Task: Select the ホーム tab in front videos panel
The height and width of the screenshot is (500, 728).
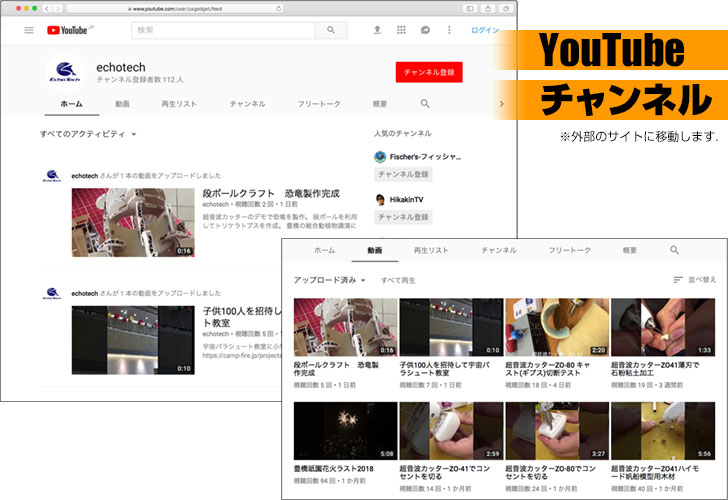Action: tap(325, 250)
